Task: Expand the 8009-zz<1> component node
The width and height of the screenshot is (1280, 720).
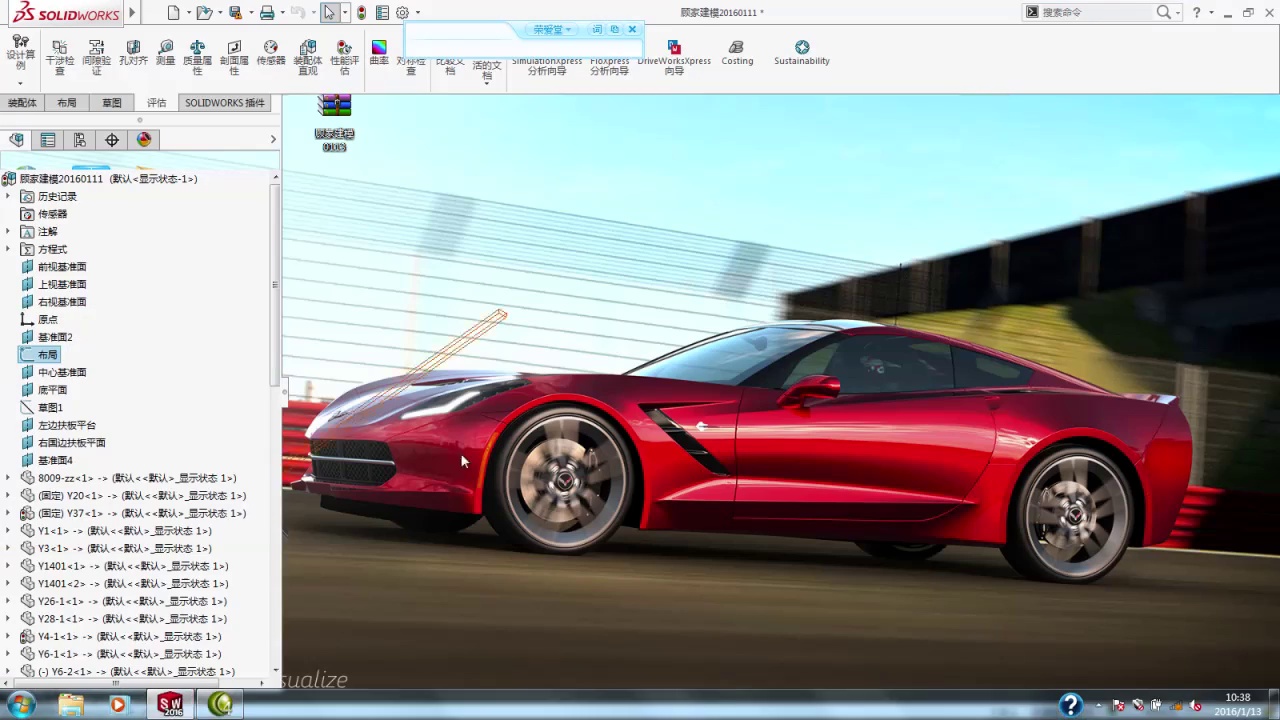Action: point(9,478)
